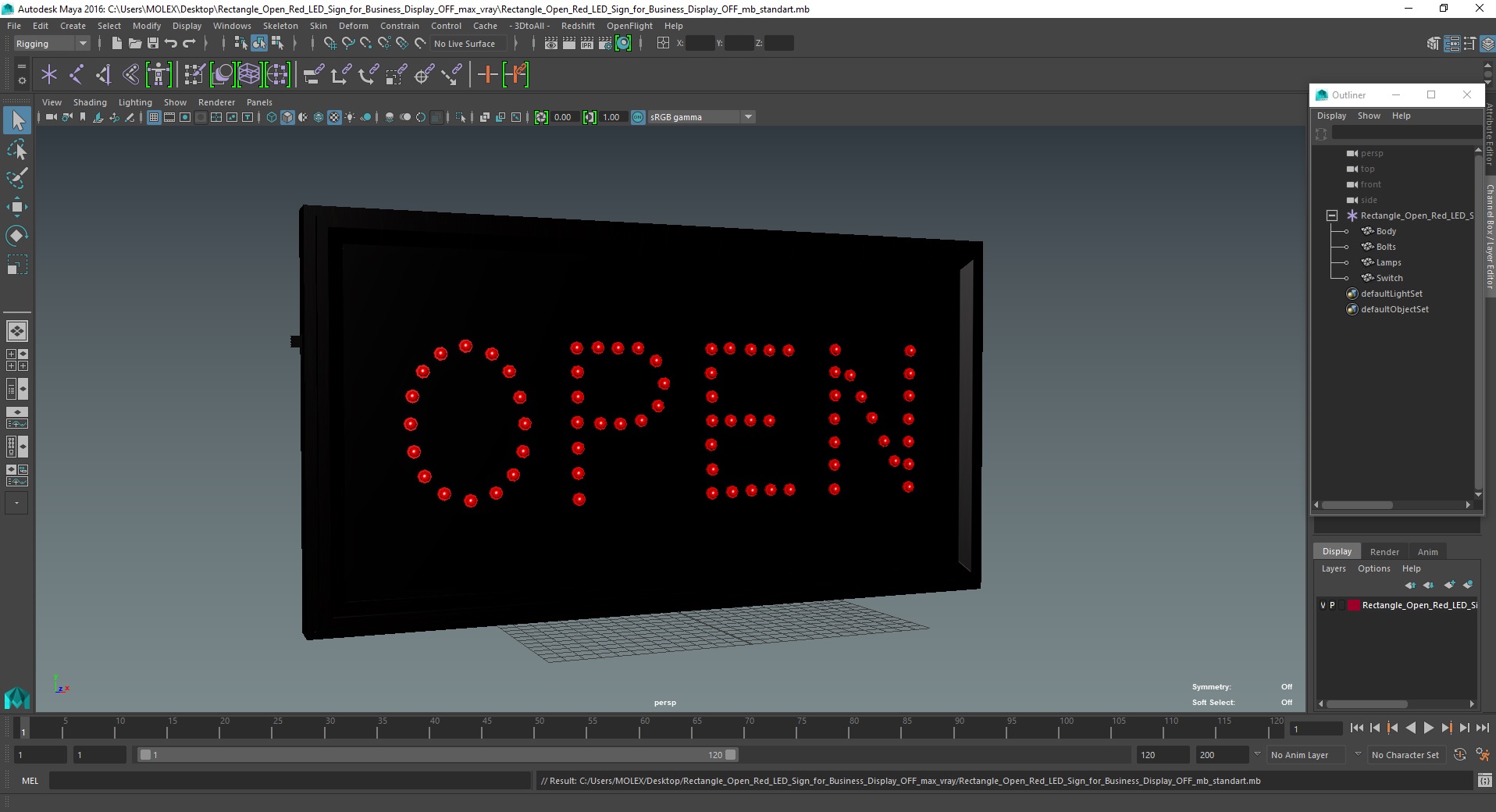Click the Redo arrow icon

point(190,44)
